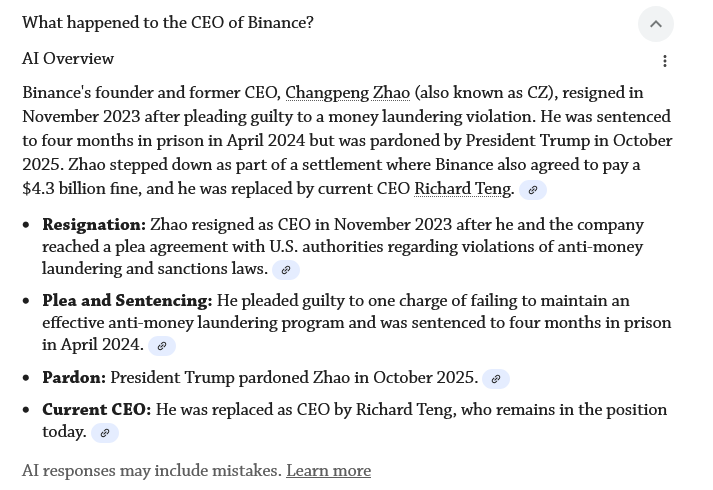Click source link icon in Resignation bullet

click(286, 270)
